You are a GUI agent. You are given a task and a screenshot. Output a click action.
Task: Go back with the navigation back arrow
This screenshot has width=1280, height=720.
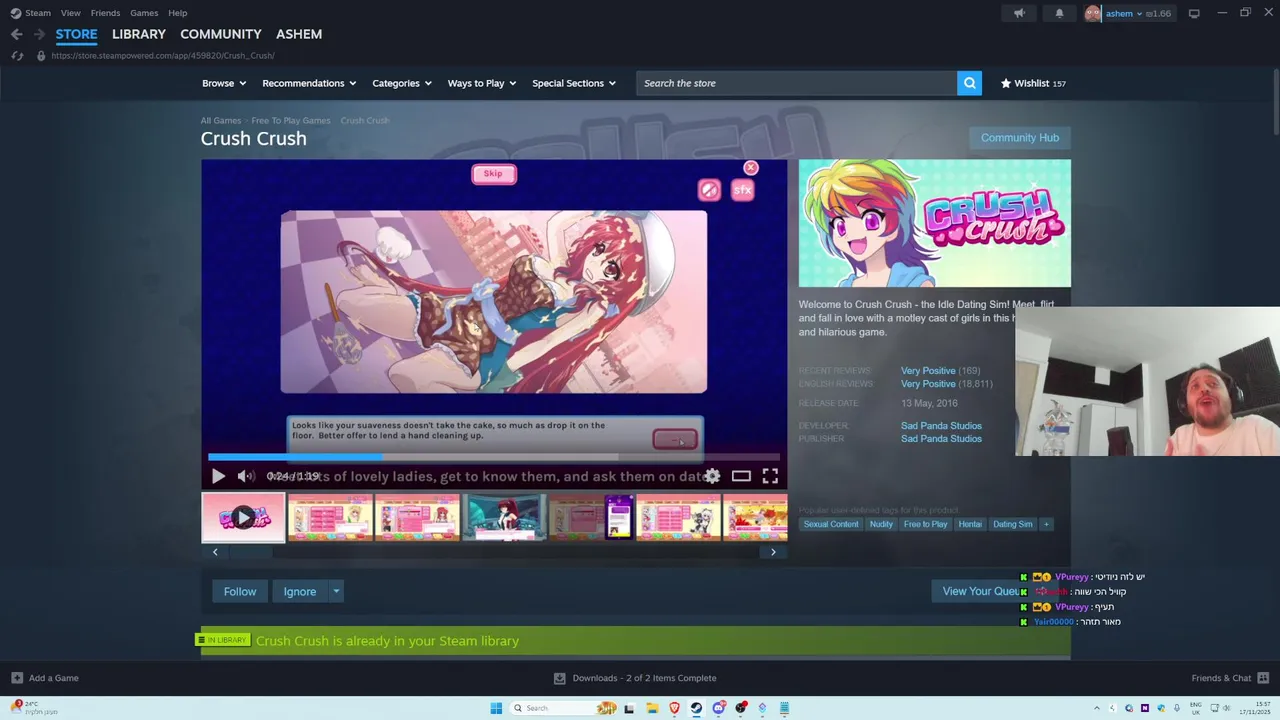17,34
